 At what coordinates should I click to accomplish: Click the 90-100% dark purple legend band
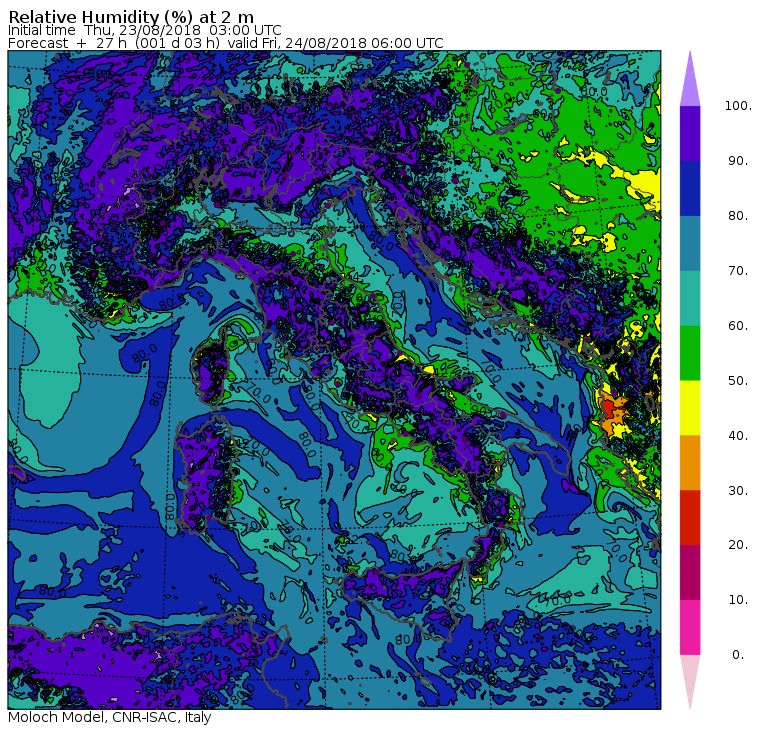tap(690, 133)
